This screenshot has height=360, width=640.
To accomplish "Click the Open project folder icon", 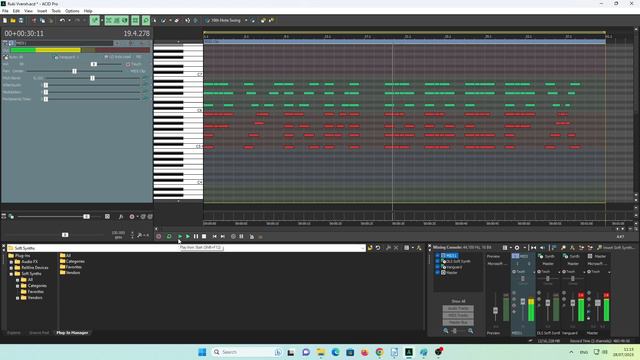I will point(13,20).
